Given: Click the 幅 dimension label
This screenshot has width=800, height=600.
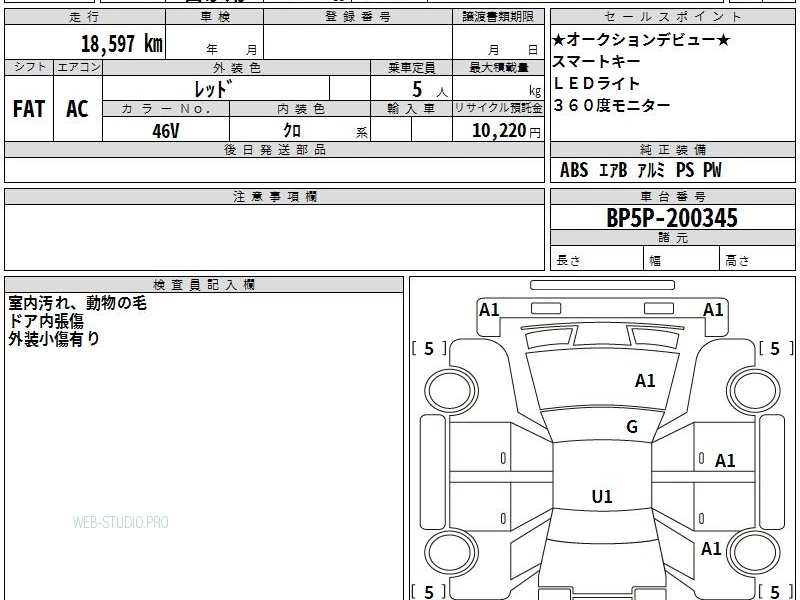Looking at the screenshot, I should (655, 261).
